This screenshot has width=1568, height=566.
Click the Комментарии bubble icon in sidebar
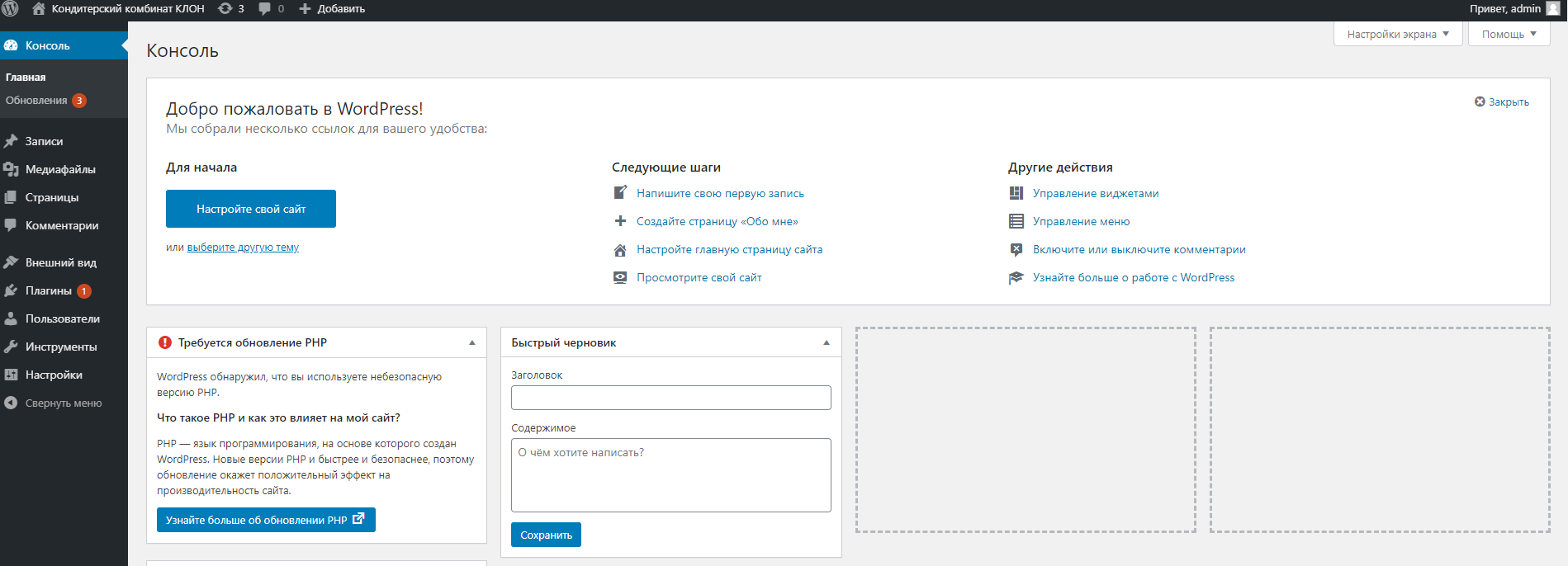pyautogui.click(x=11, y=225)
